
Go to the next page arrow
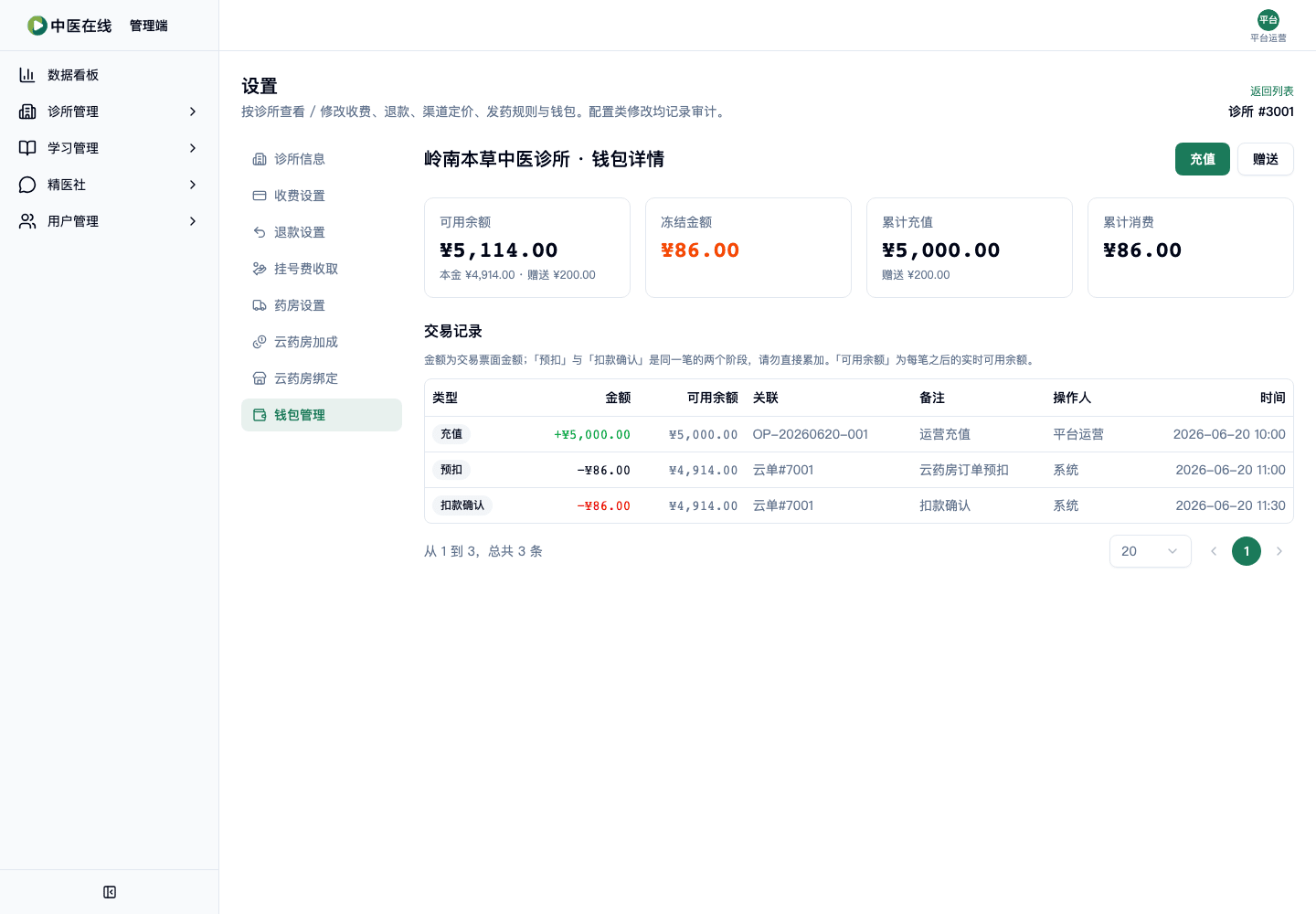click(x=1279, y=551)
